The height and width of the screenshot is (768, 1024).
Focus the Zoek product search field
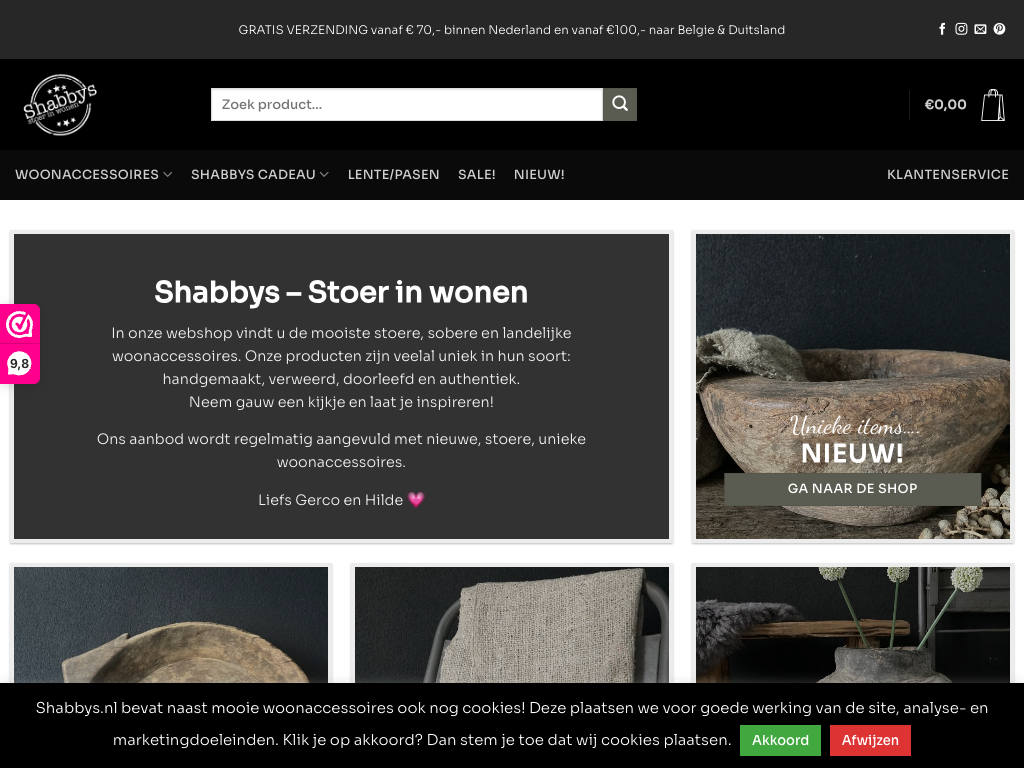[406, 104]
